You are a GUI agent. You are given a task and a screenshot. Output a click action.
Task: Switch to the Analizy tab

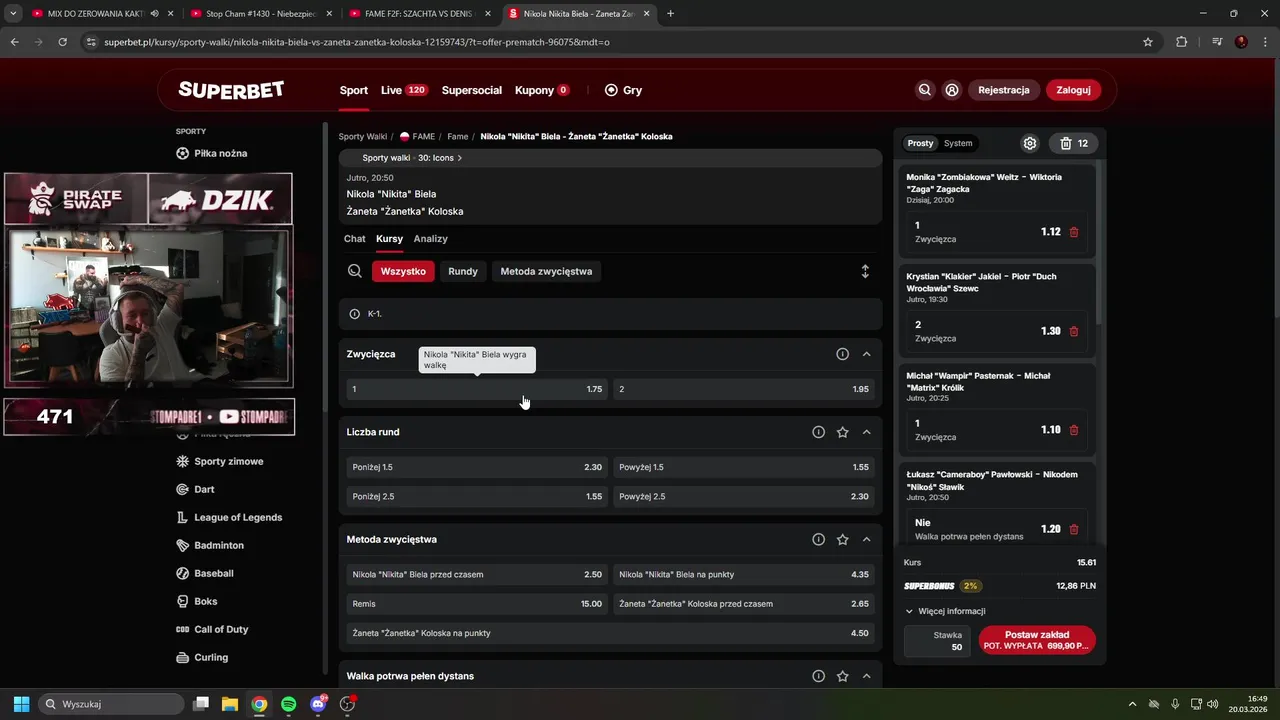[x=431, y=239]
